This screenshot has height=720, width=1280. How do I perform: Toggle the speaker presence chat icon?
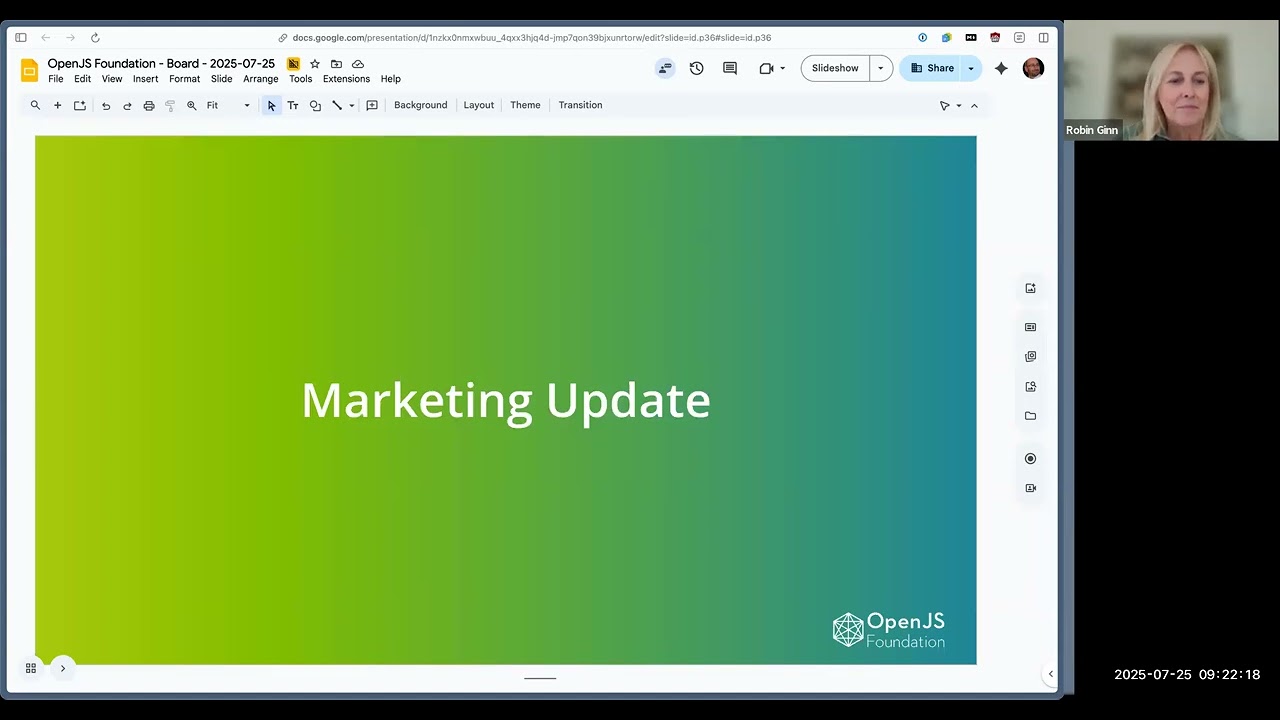665,68
